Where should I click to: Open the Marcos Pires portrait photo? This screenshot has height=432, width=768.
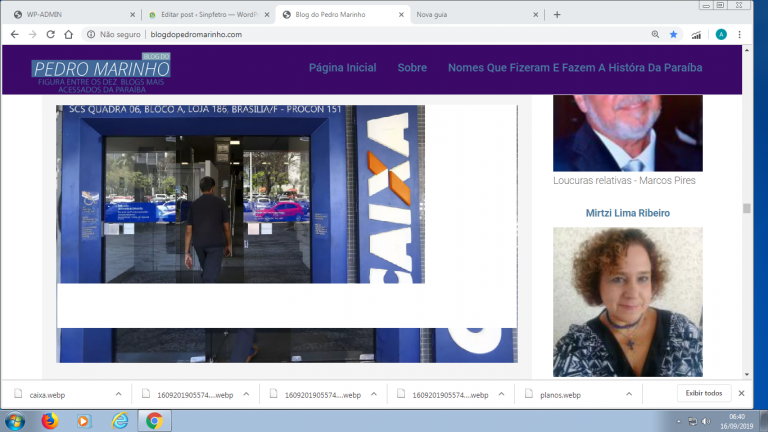(x=627, y=133)
